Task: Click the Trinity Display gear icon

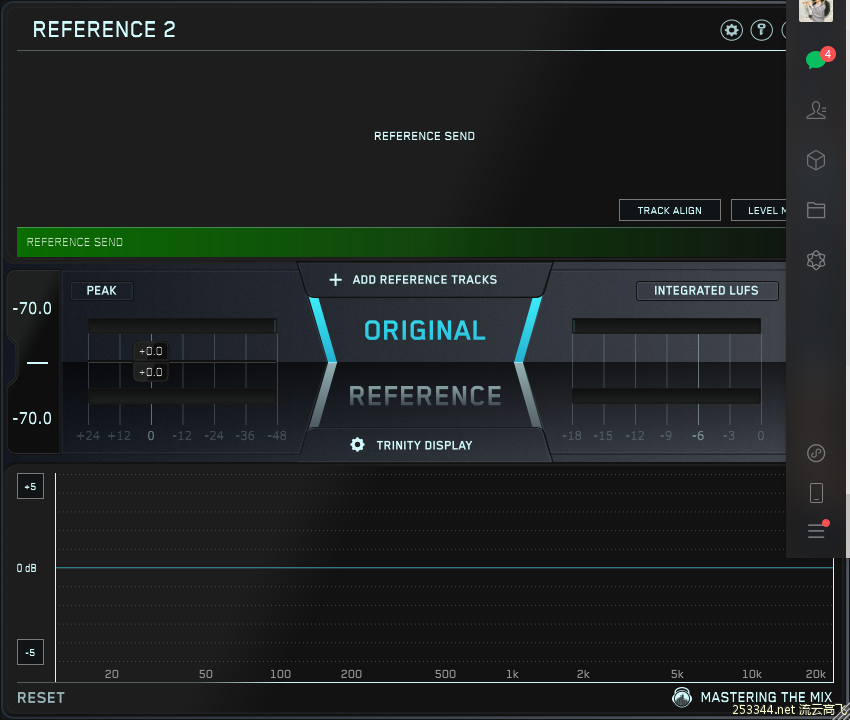Action: (x=357, y=445)
